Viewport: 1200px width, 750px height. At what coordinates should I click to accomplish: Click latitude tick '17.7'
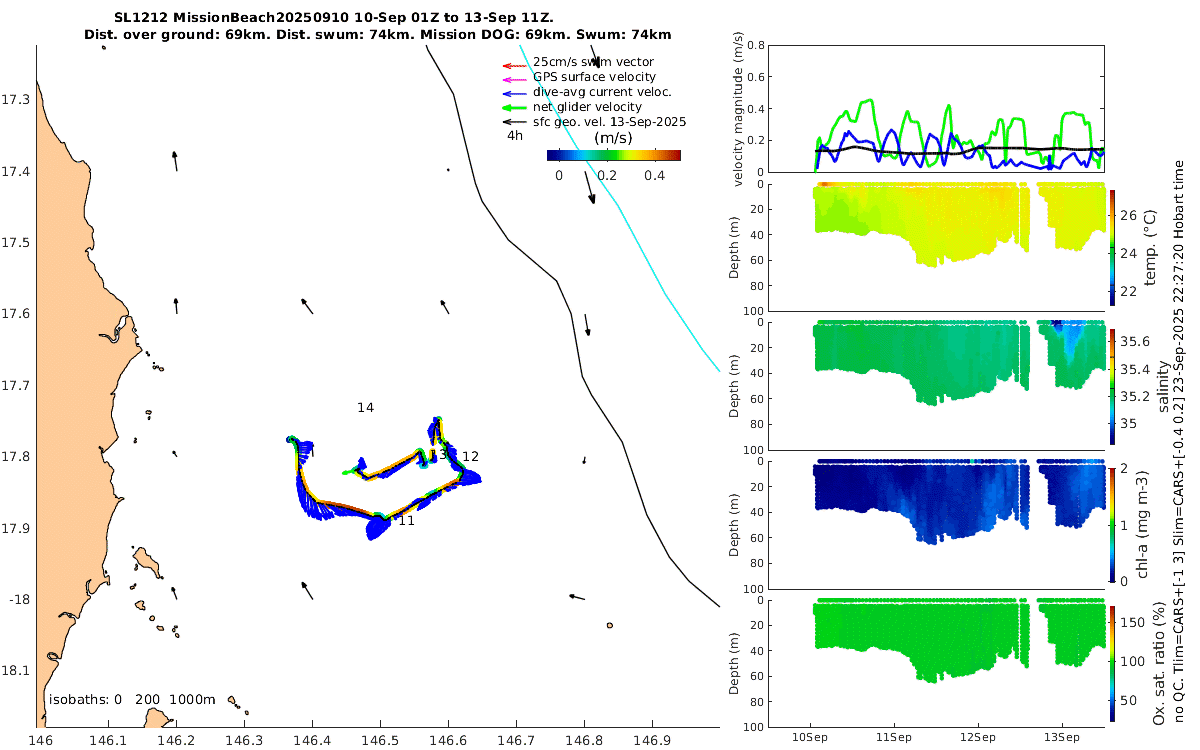tap(16, 385)
